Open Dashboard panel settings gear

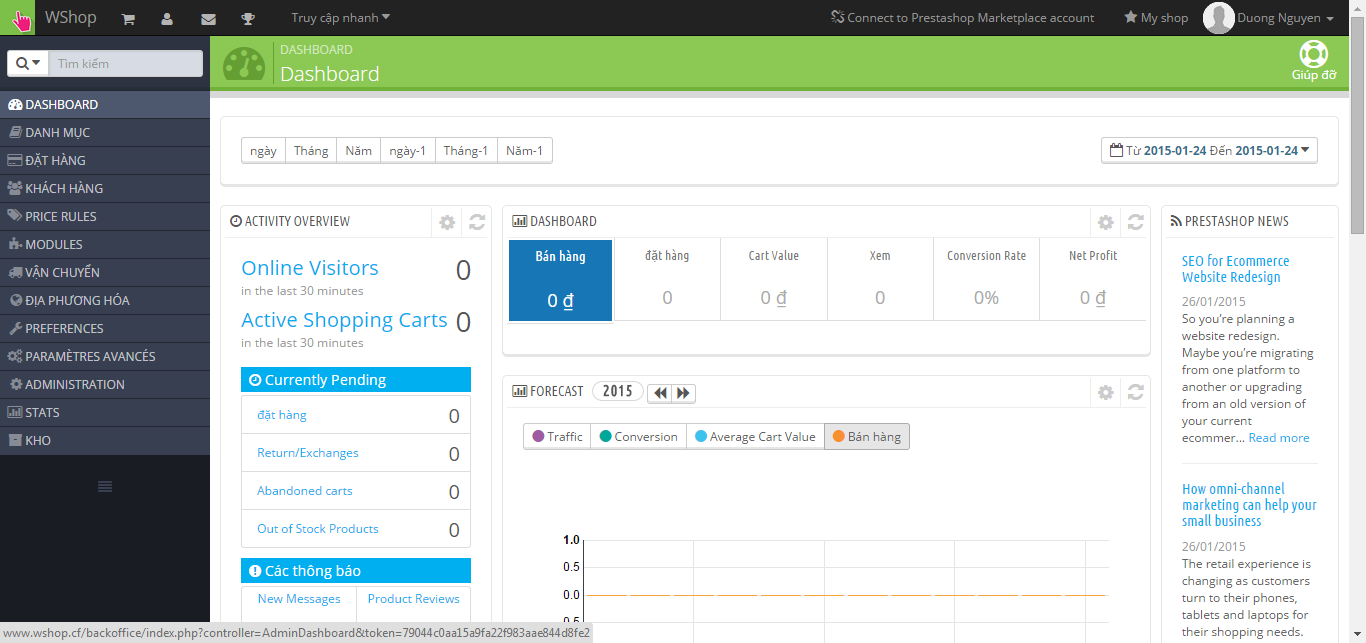pyautogui.click(x=1105, y=222)
